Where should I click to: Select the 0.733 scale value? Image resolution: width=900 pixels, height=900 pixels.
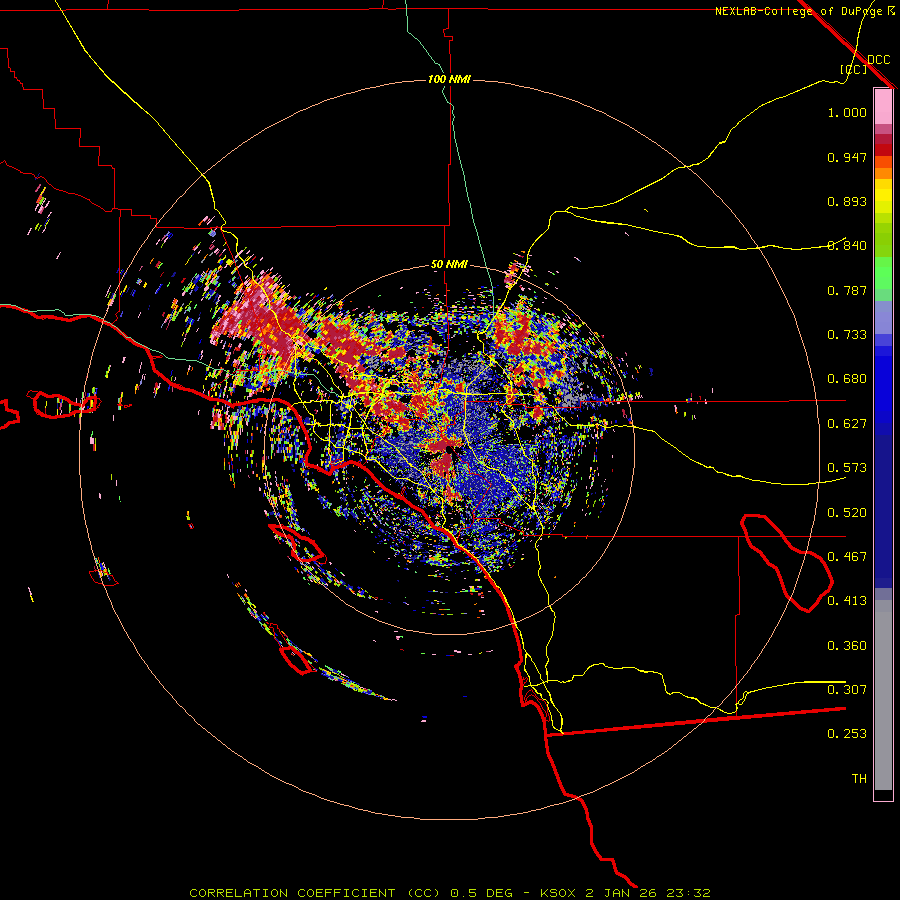847,335
